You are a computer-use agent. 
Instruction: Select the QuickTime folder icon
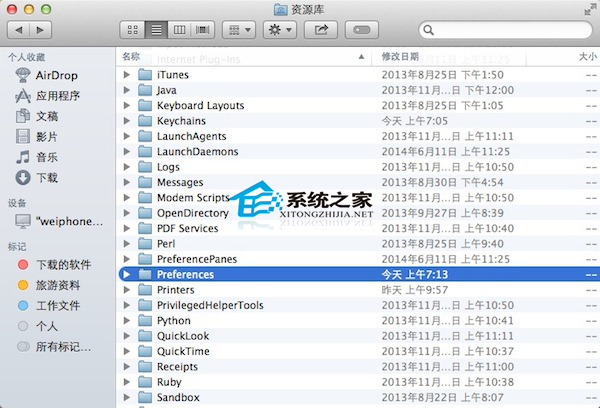click(x=145, y=351)
